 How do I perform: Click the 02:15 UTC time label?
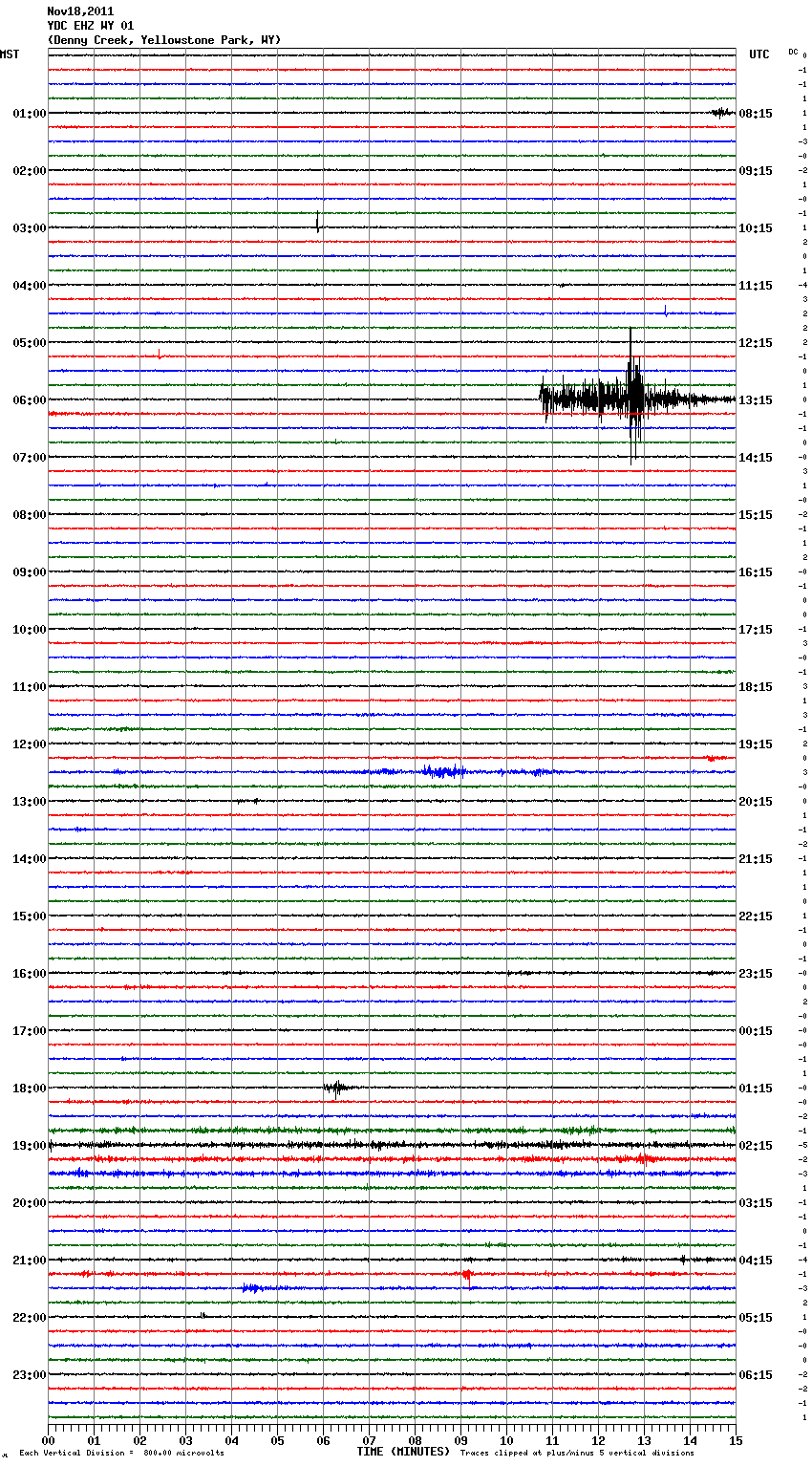click(x=756, y=1146)
